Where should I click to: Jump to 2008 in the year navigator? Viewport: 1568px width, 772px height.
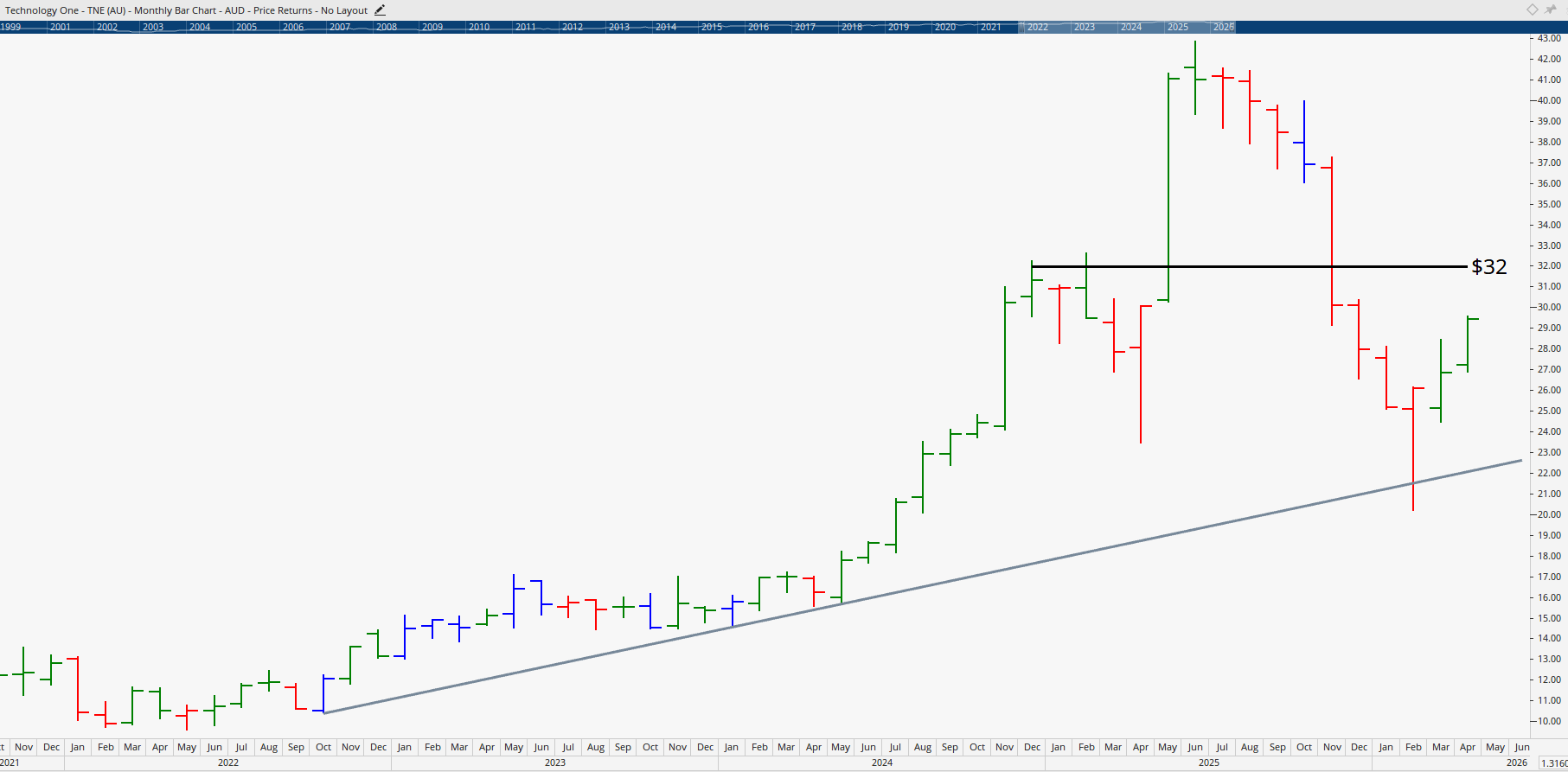tap(387, 27)
